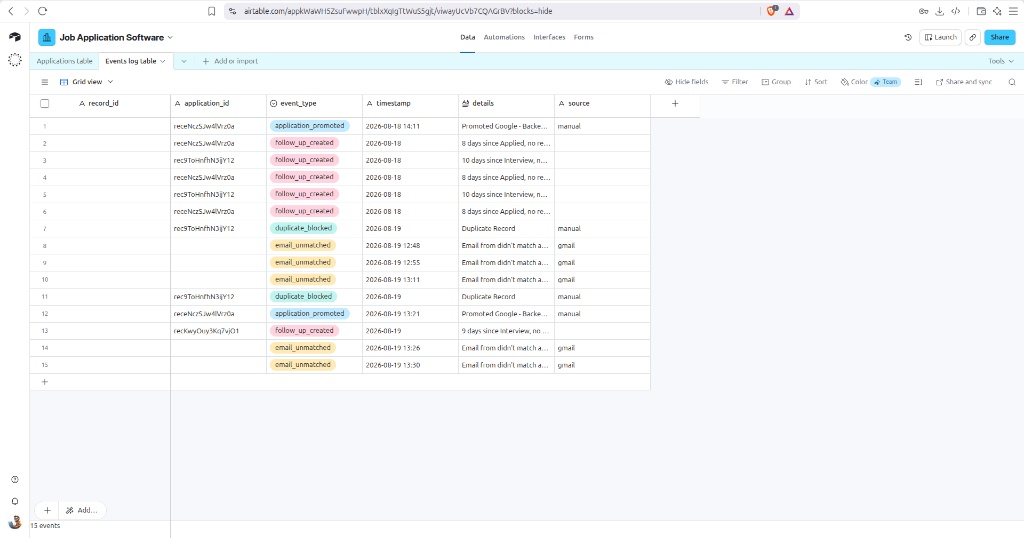
Task: Open the Automations tab
Action: [504, 37]
